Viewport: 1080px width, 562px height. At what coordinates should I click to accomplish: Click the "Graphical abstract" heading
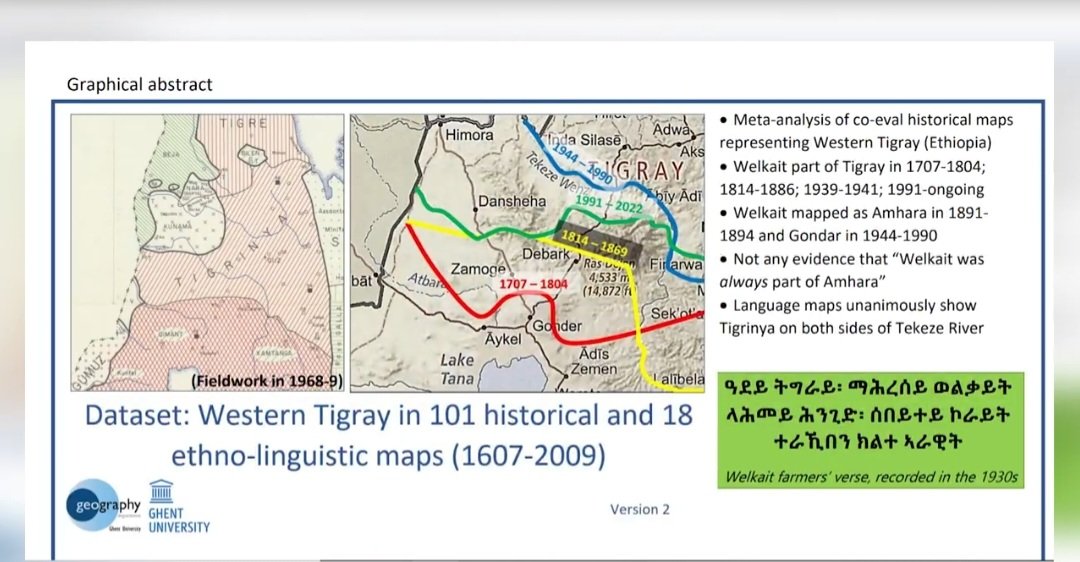point(140,85)
